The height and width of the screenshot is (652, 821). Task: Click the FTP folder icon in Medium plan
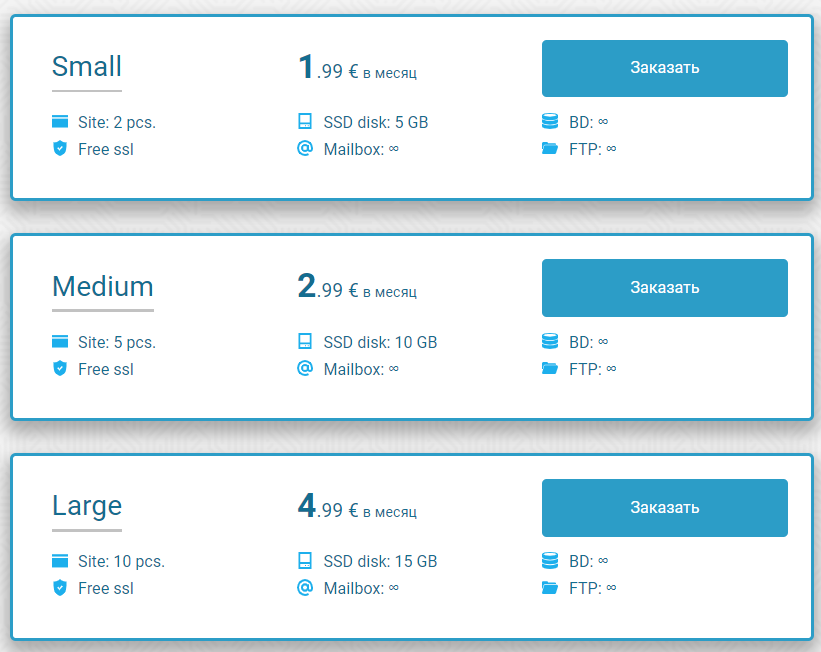(549, 368)
